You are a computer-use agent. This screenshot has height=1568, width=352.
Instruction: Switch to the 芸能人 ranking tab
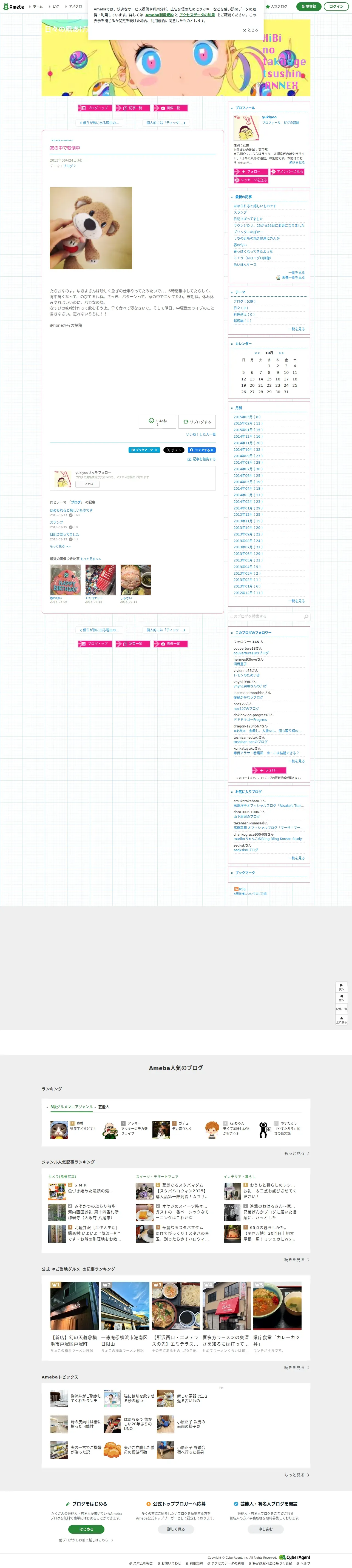pos(104,1107)
